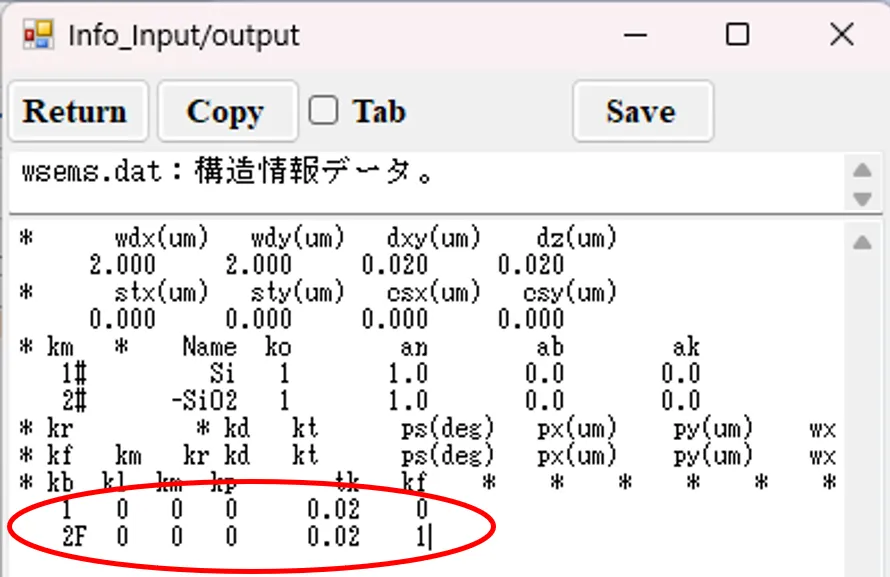Click the material name -SiO2
This screenshot has width=890, height=577.
204,401
